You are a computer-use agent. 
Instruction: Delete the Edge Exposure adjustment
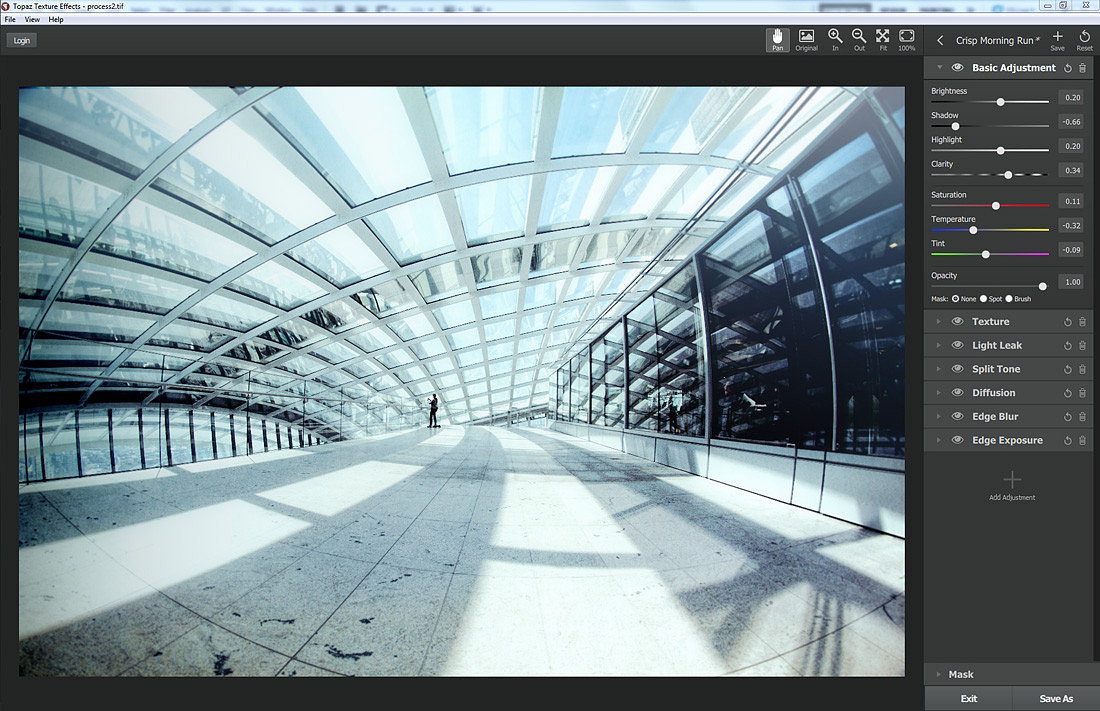[1082, 441]
